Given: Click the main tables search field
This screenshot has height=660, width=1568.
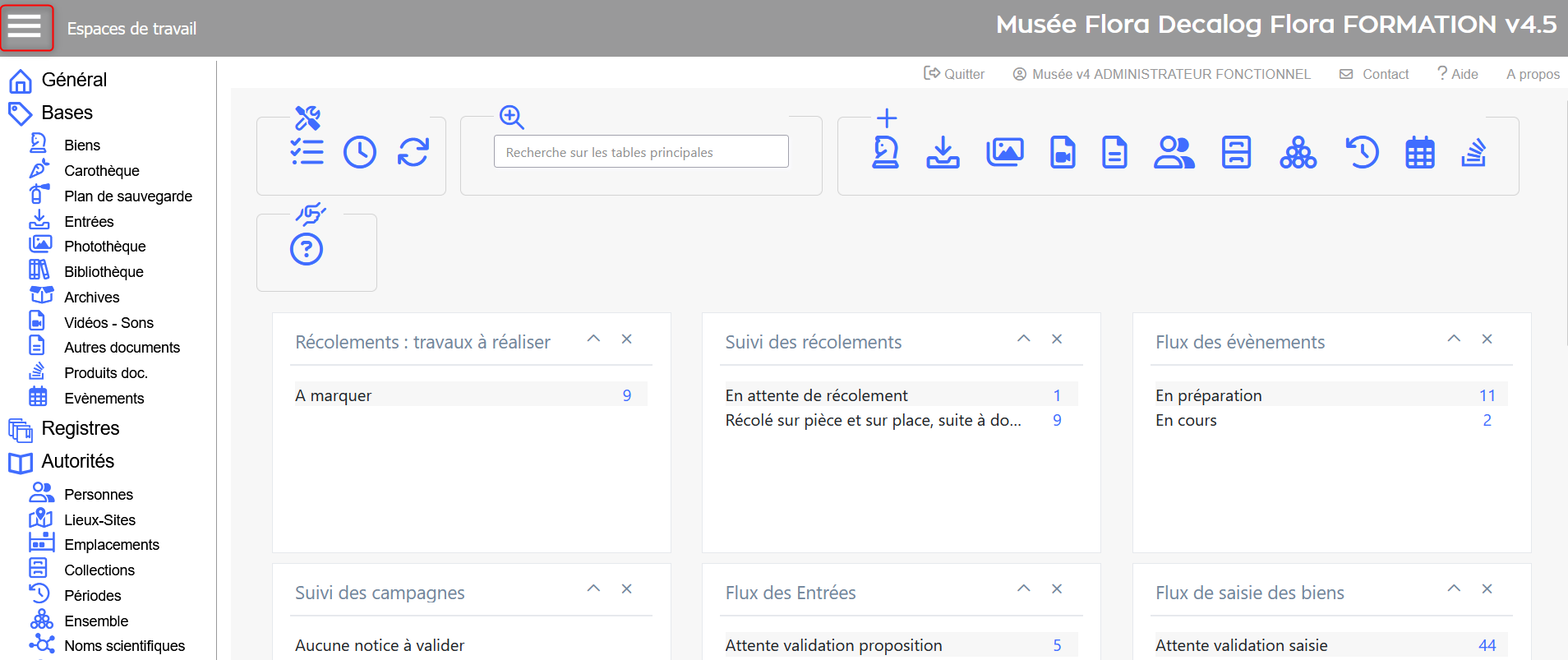Looking at the screenshot, I should click(x=641, y=152).
